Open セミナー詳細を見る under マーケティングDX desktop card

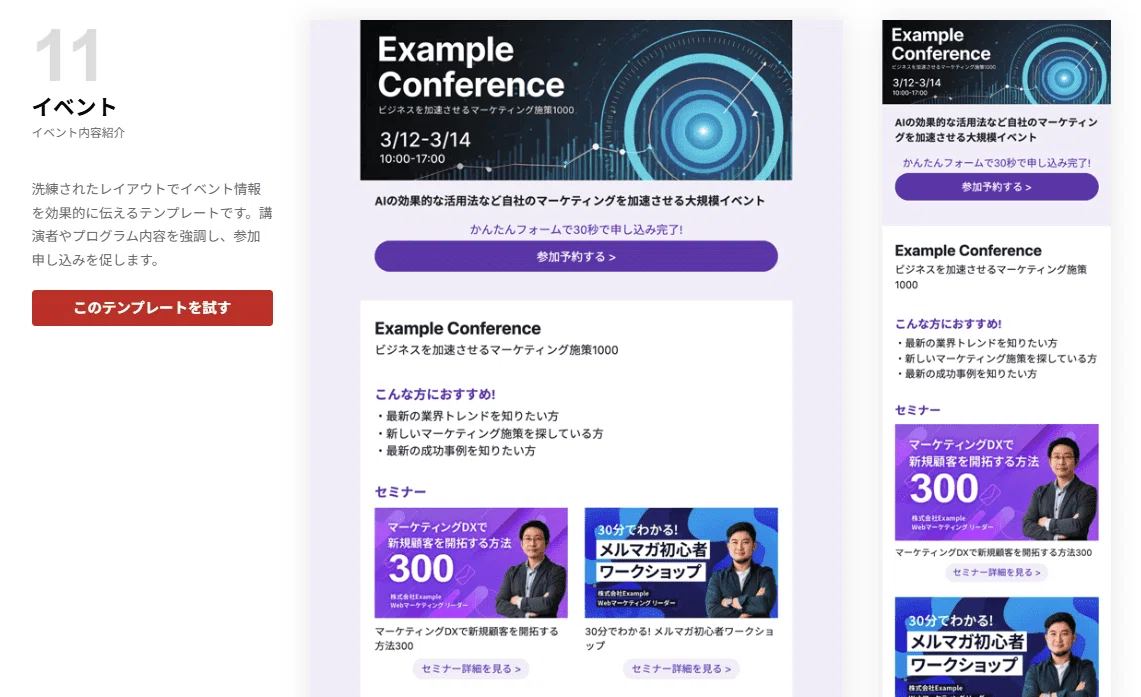[471, 669]
